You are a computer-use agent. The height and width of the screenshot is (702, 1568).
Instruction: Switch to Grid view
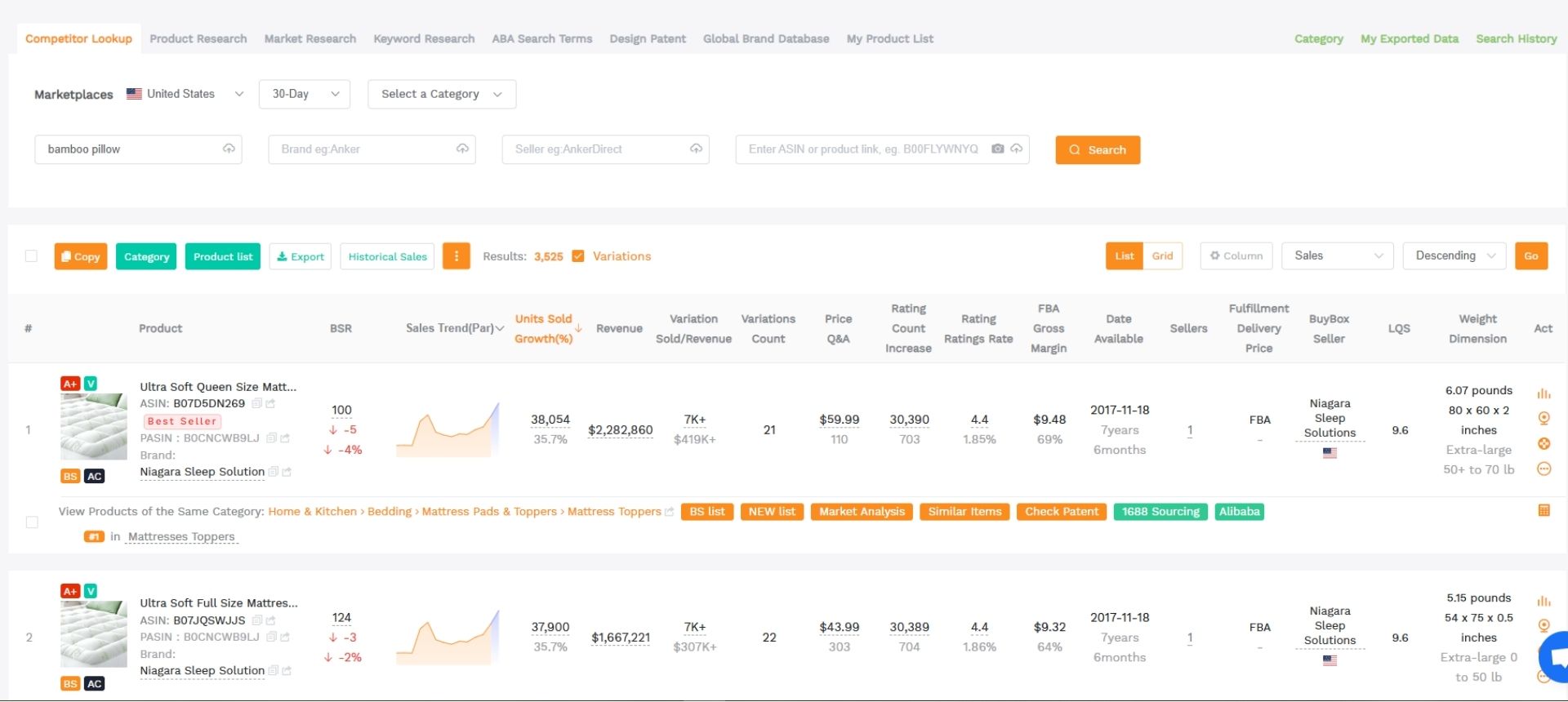[x=1163, y=255]
